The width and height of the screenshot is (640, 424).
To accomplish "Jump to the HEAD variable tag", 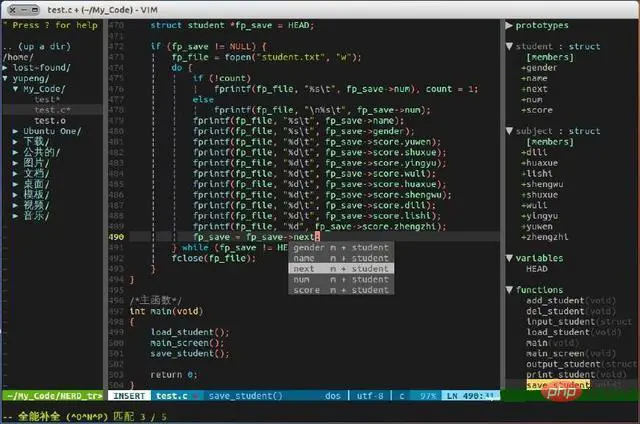I will 537,268.
